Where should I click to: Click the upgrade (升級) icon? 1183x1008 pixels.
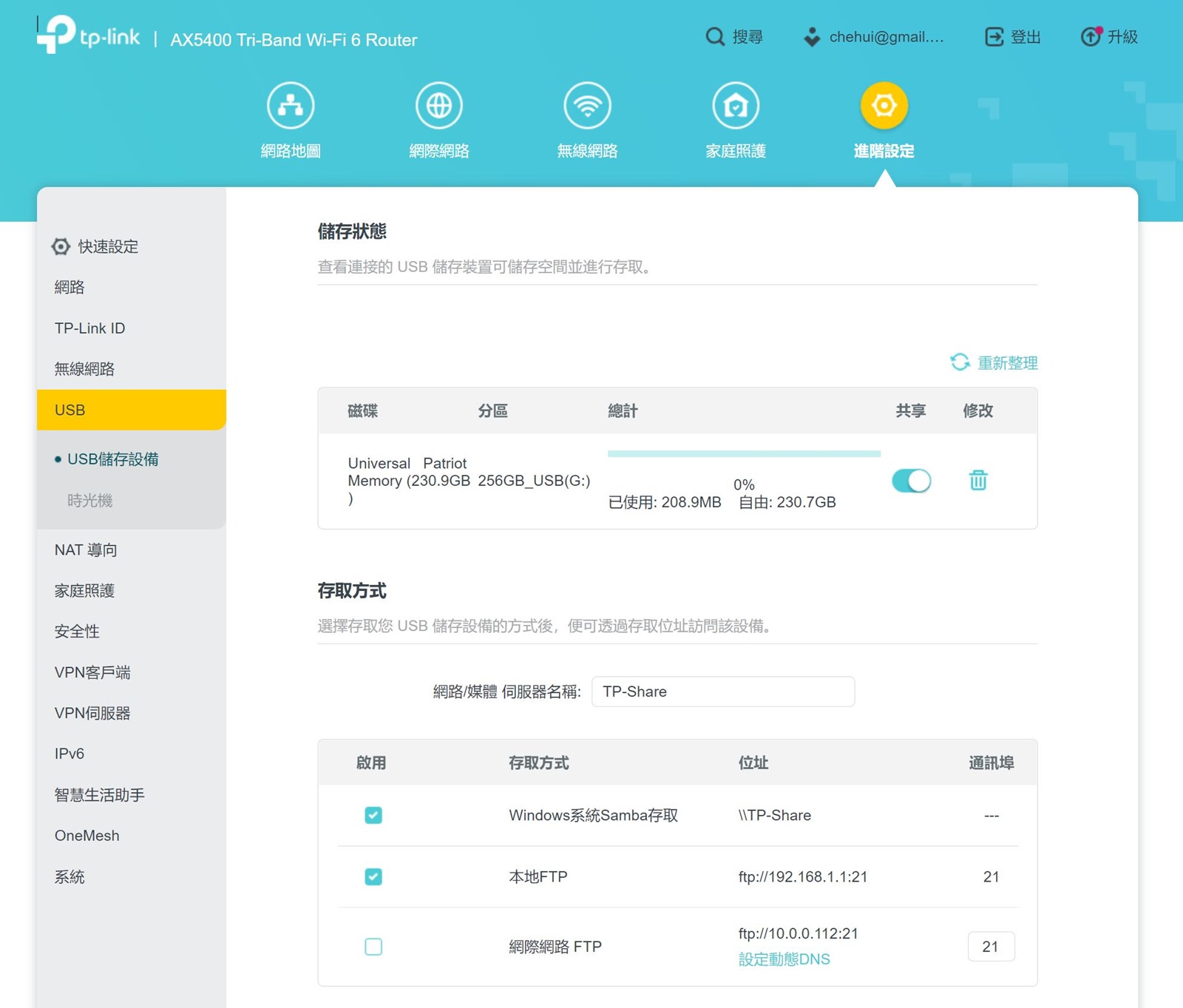click(1091, 37)
